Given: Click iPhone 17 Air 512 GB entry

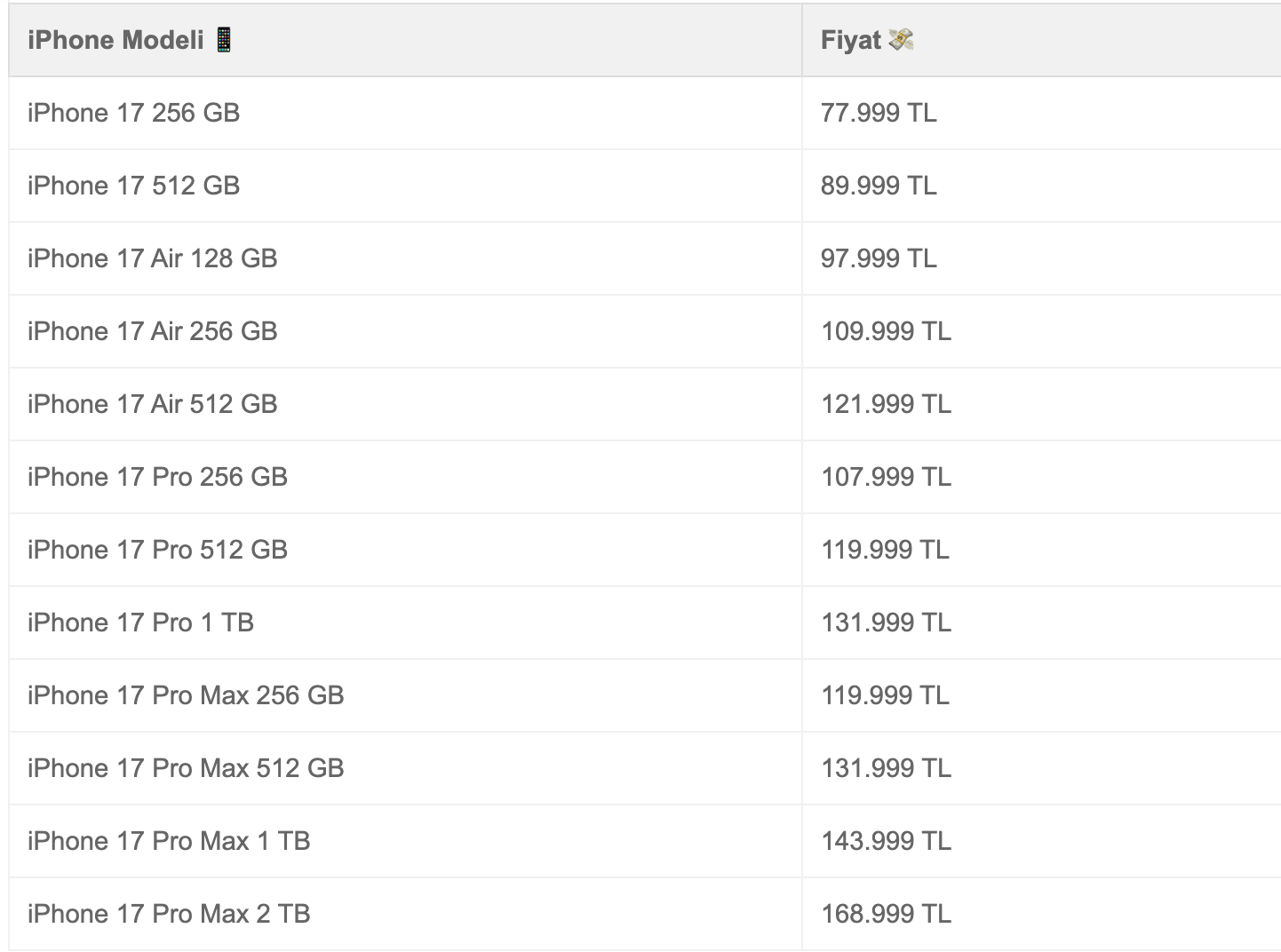Looking at the screenshot, I should pos(152,404).
